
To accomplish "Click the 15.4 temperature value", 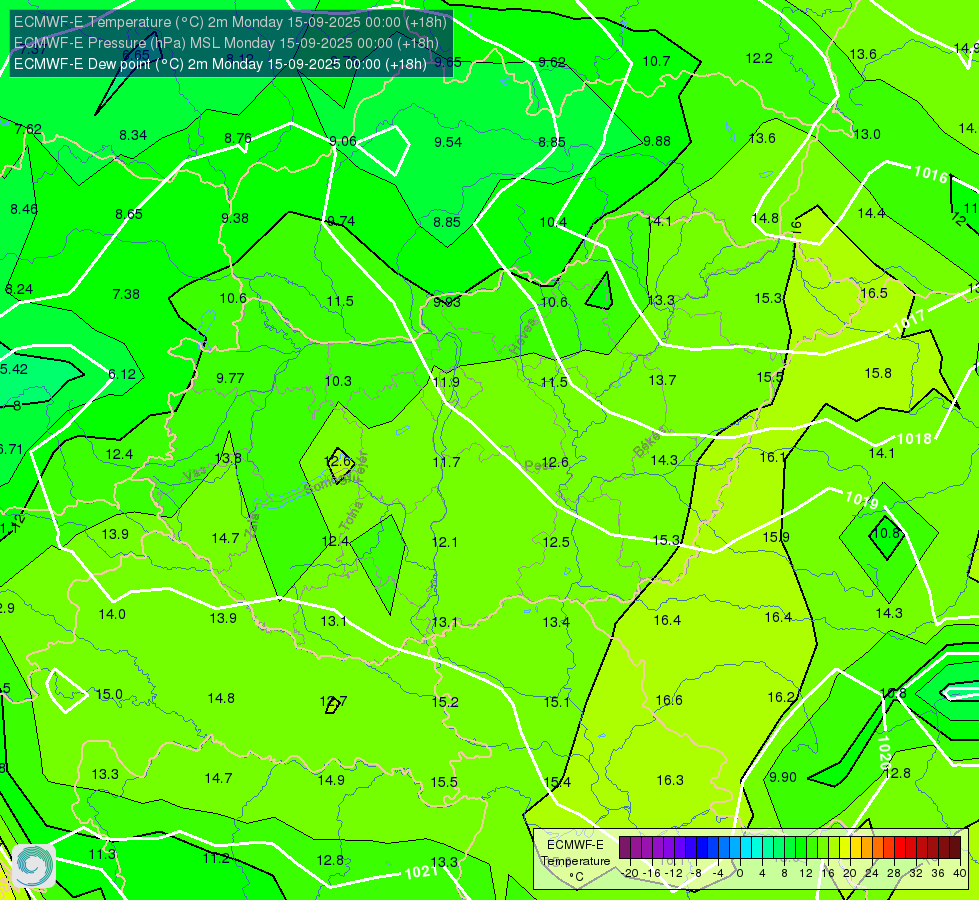I will tap(557, 783).
